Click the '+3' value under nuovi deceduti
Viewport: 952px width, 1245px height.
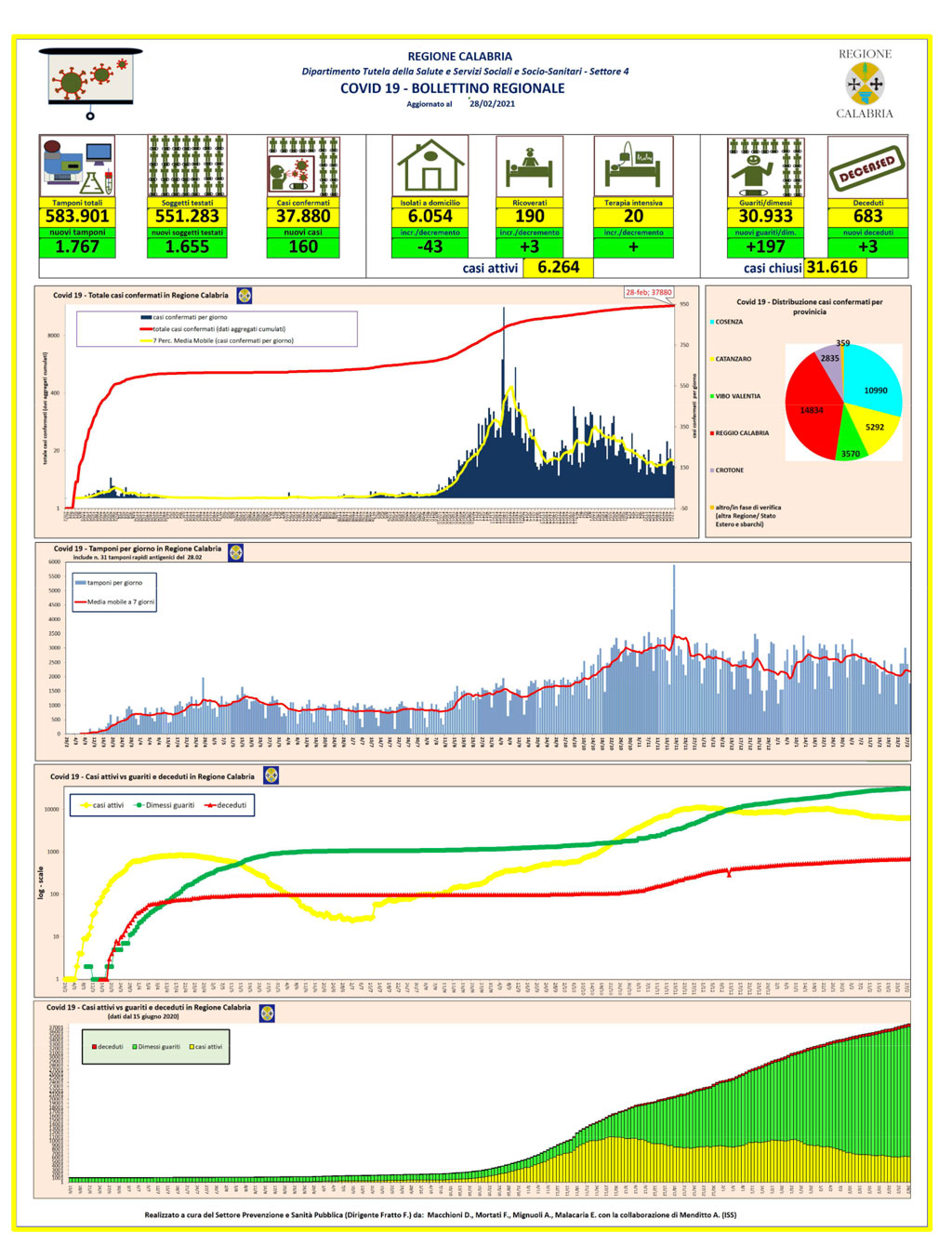(867, 247)
